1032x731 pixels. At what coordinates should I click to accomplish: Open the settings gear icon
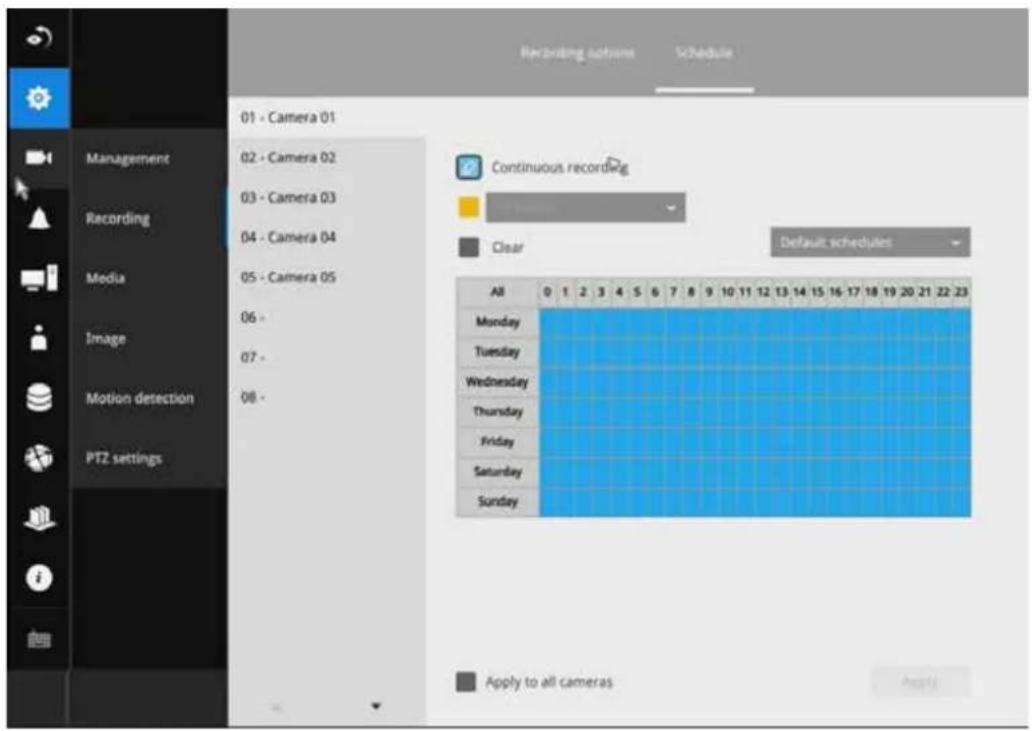(39, 98)
